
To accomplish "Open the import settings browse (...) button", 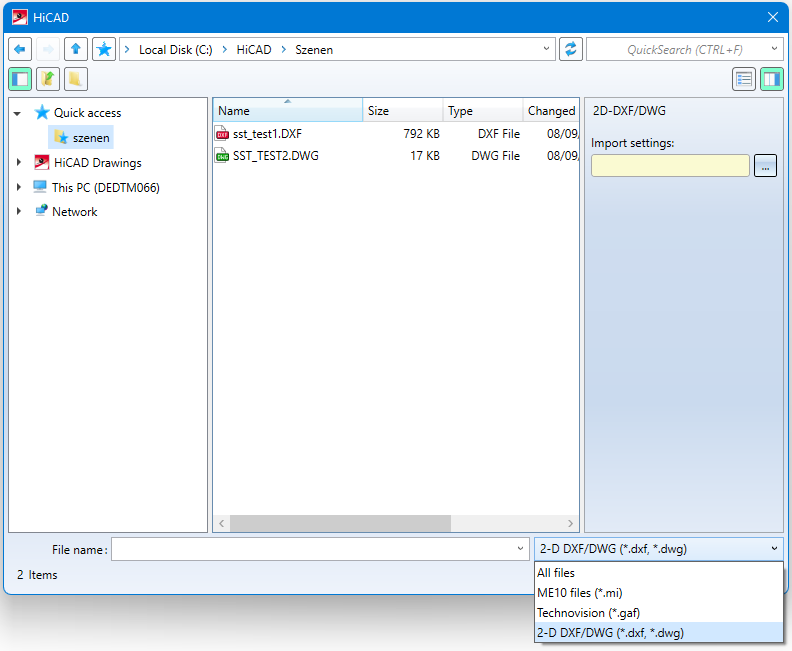I will [x=765, y=166].
